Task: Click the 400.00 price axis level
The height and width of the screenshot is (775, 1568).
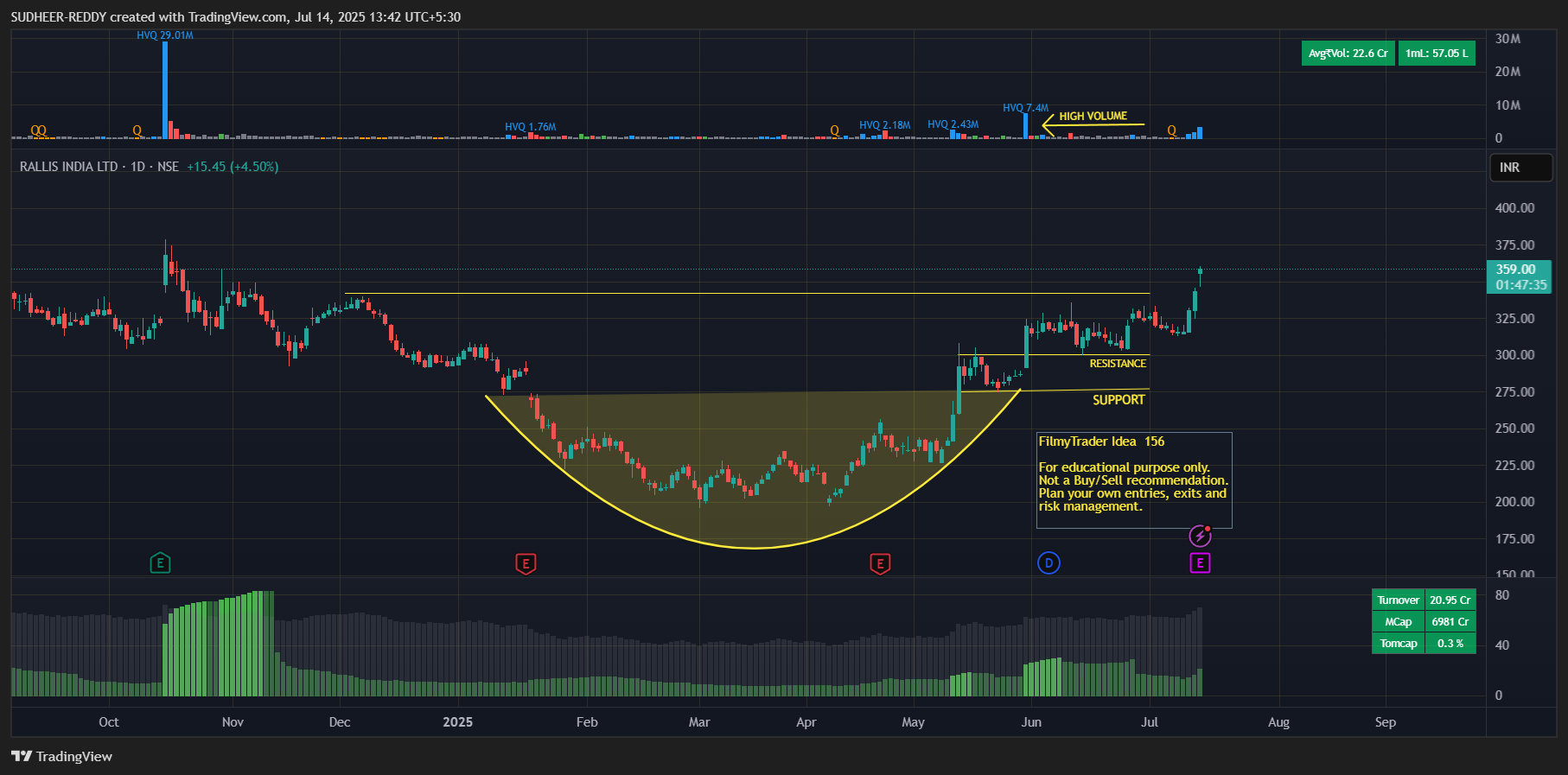Action: (1515, 208)
